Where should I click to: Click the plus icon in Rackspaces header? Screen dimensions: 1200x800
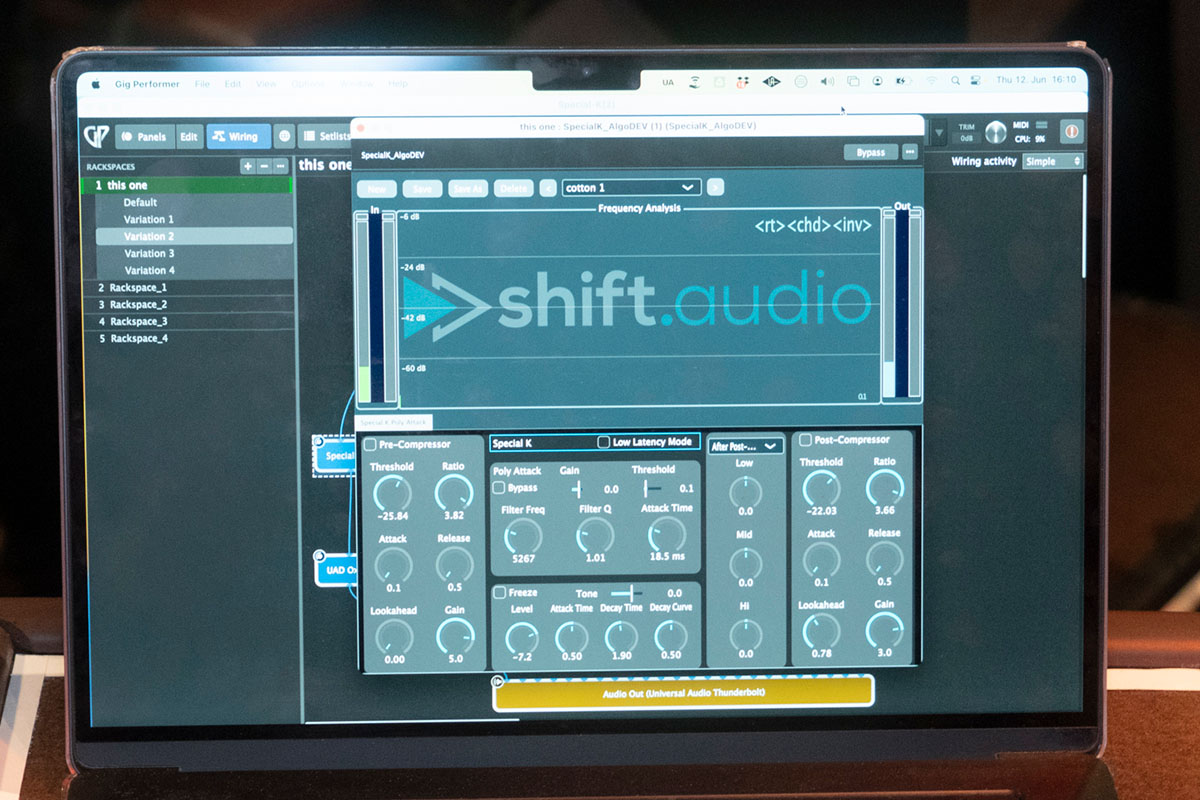pyautogui.click(x=248, y=166)
